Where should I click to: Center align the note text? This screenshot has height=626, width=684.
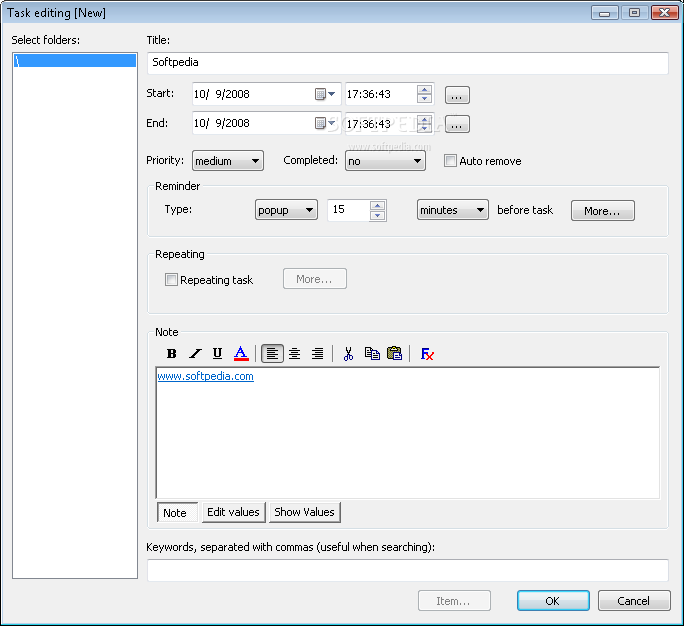coord(295,353)
